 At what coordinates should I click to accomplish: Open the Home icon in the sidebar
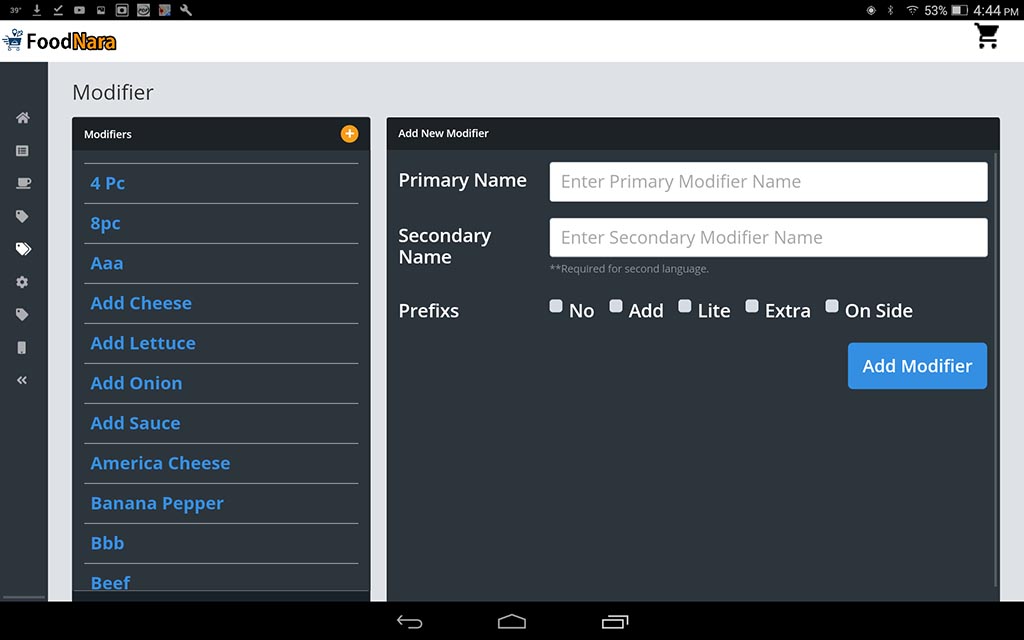coord(22,118)
